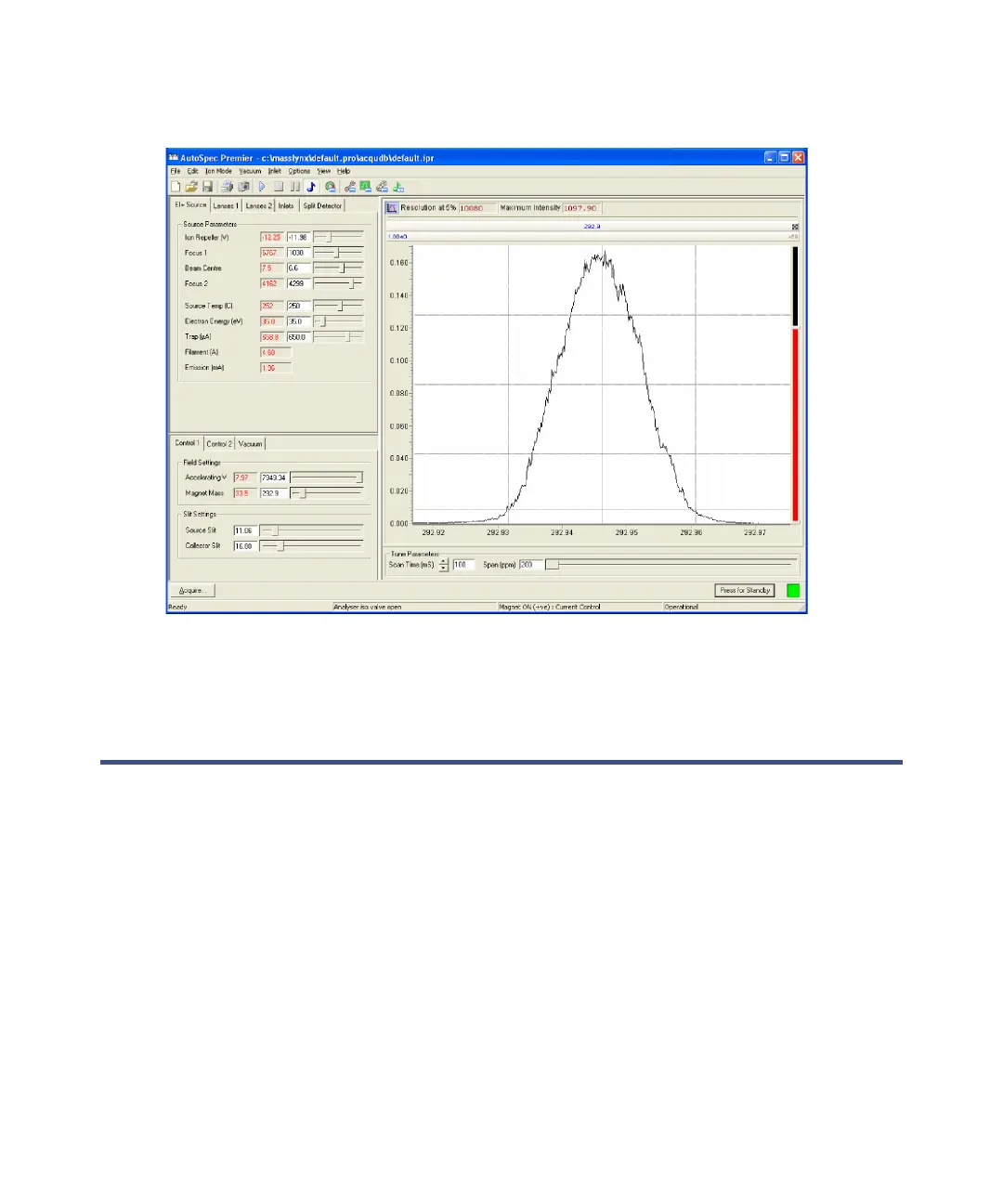The image size is (1003, 1204).
Task: Switch to the Split Detector tab
Action: point(322,206)
